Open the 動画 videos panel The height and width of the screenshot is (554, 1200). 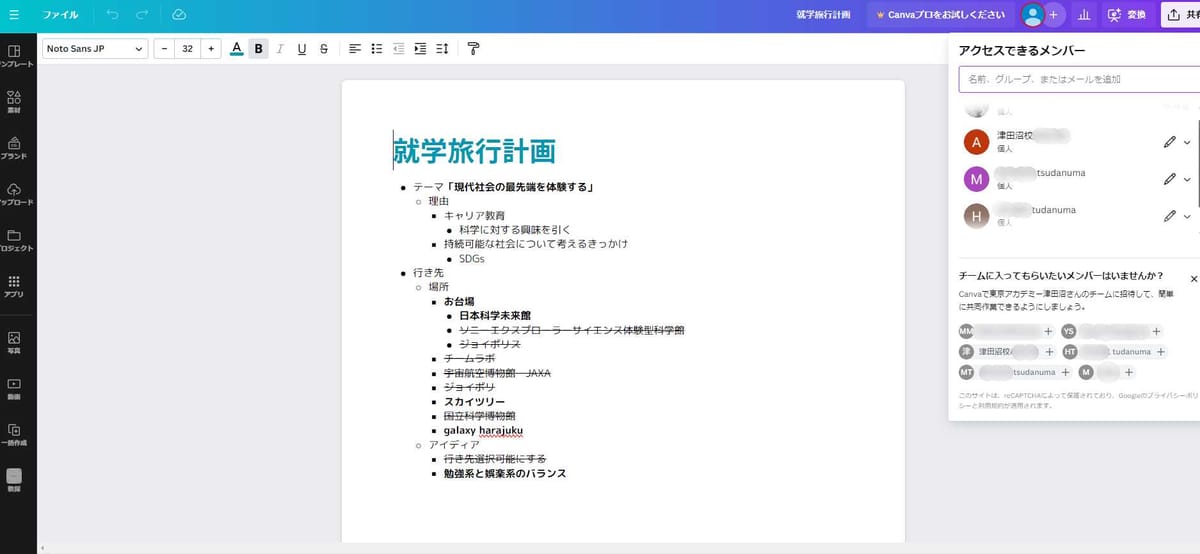[15, 388]
